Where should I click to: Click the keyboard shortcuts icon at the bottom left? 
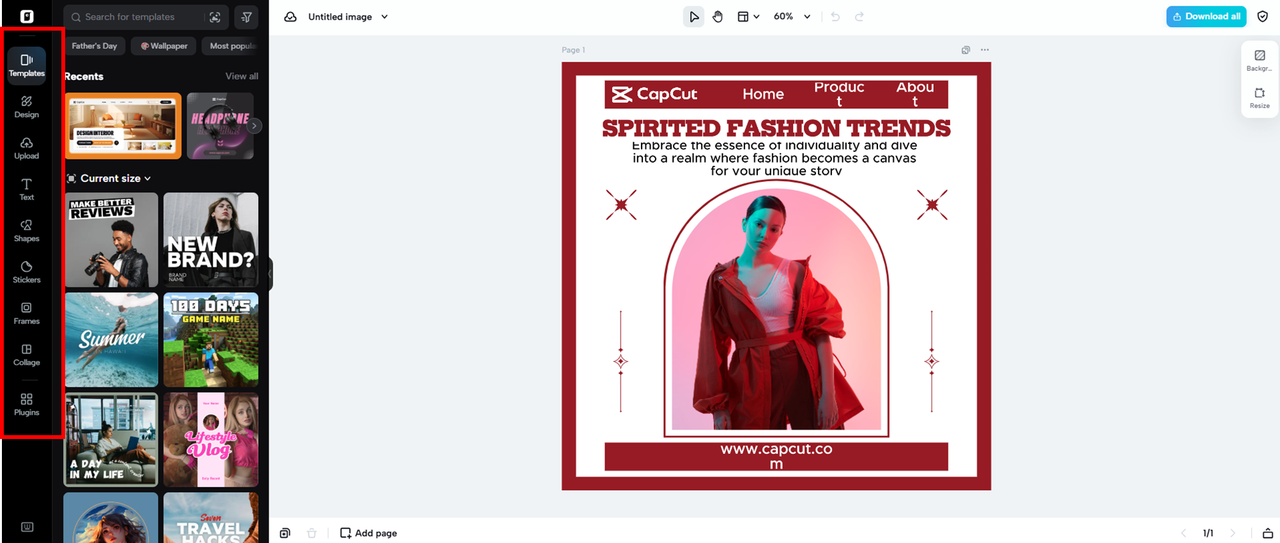pyautogui.click(x=27, y=527)
